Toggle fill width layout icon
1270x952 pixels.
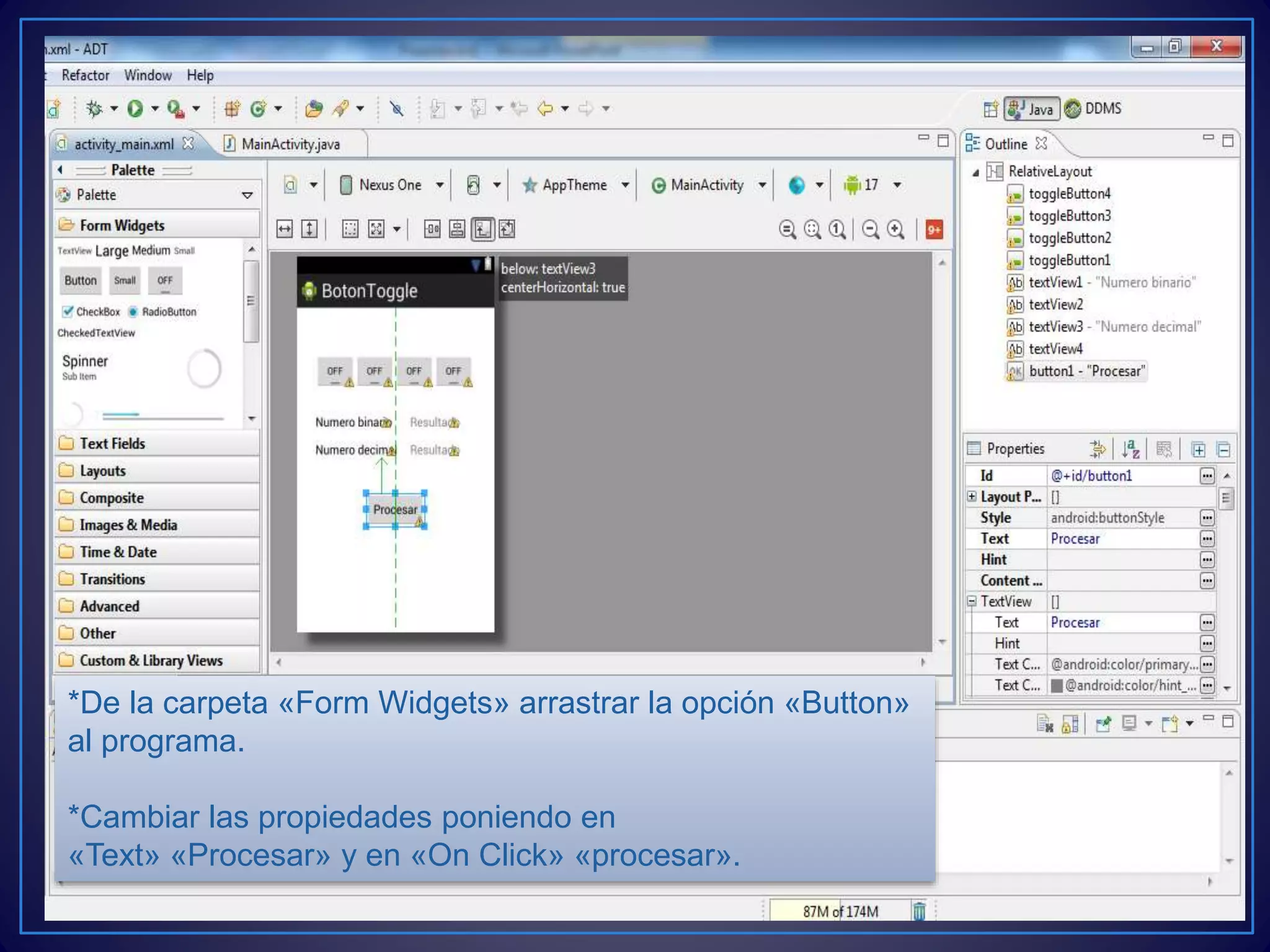285,229
